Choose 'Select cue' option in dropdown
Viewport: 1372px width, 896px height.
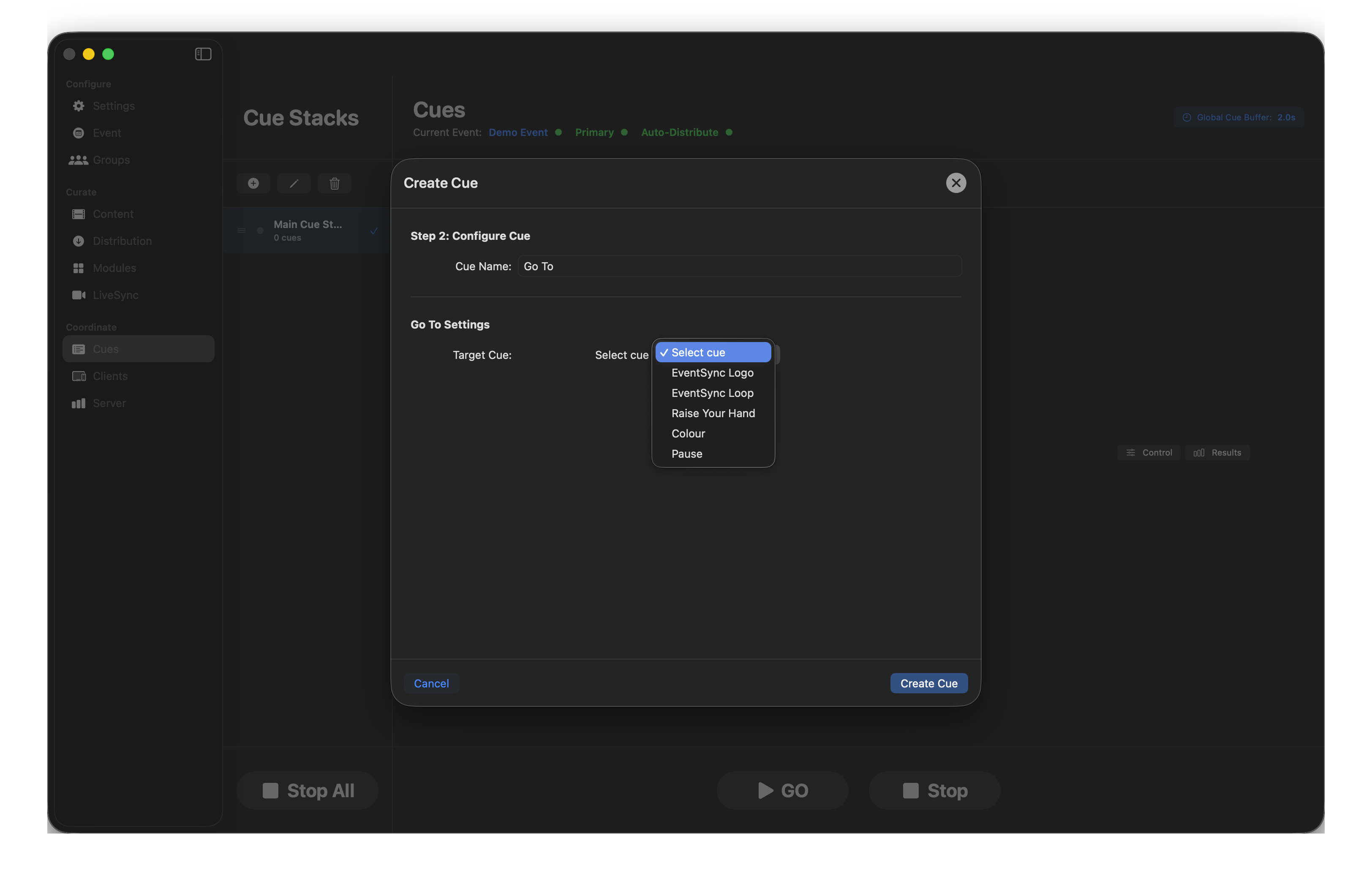pos(713,353)
